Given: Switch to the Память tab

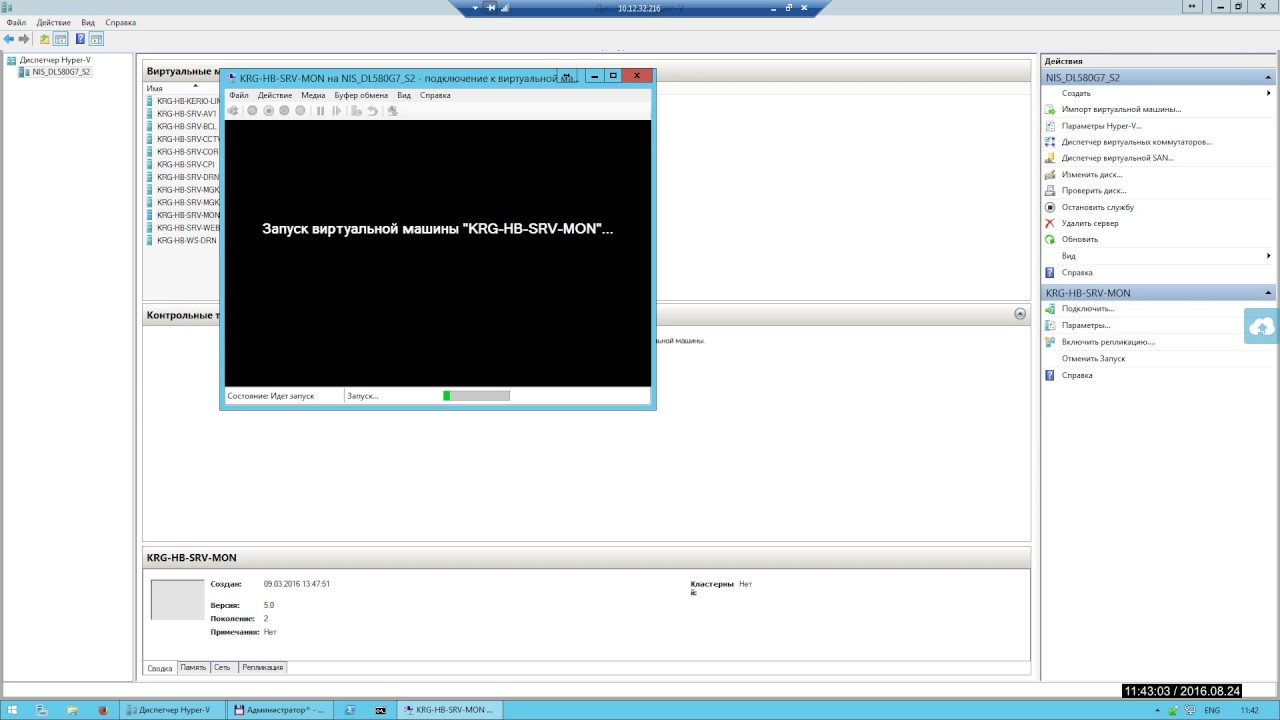Looking at the screenshot, I should (x=193, y=667).
